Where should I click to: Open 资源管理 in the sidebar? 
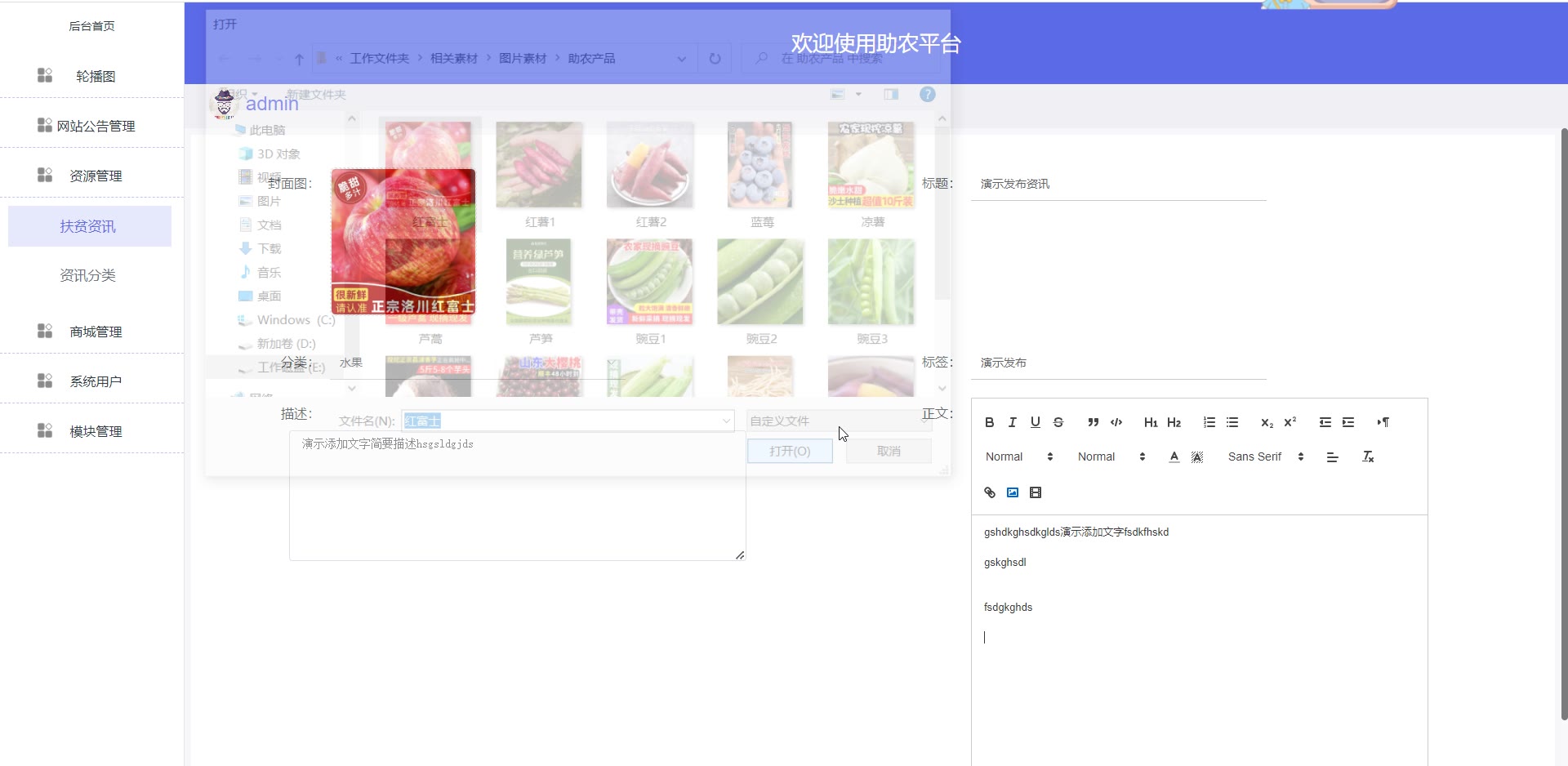coord(96,176)
